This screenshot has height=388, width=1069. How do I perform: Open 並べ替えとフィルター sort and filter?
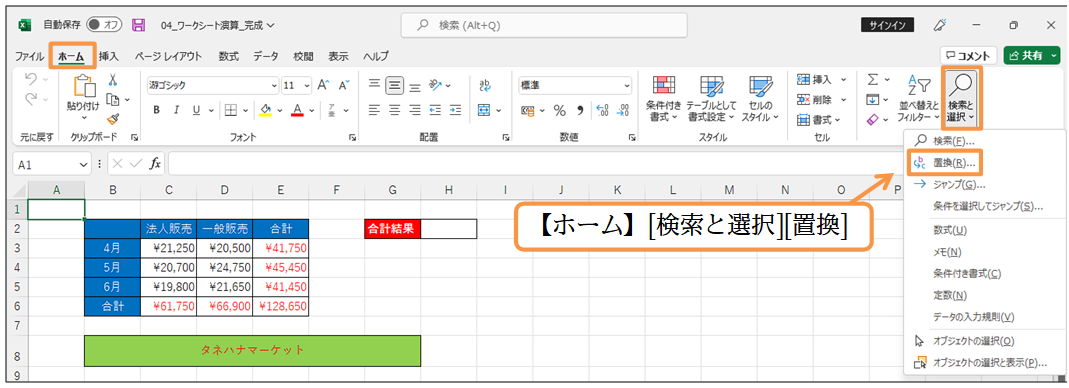918,98
